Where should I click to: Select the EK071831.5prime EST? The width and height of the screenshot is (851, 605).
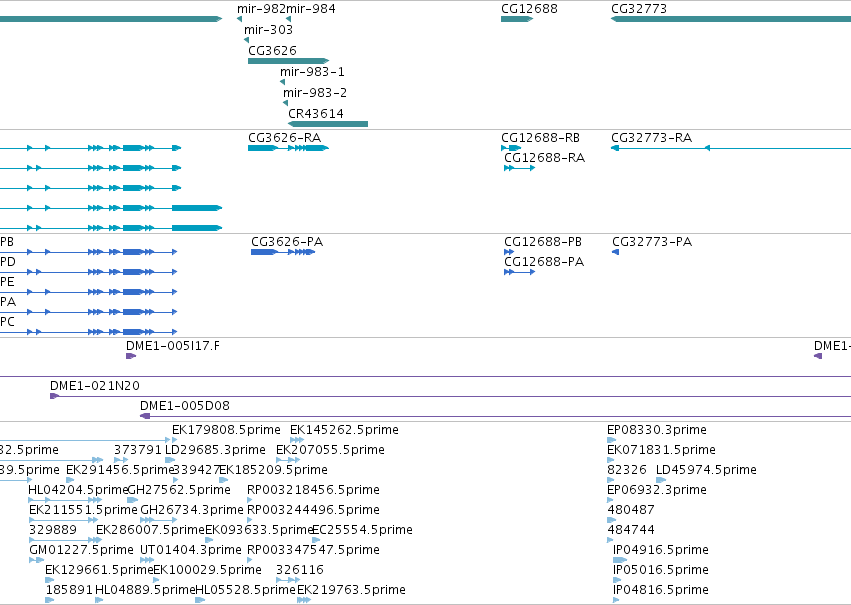(611, 460)
